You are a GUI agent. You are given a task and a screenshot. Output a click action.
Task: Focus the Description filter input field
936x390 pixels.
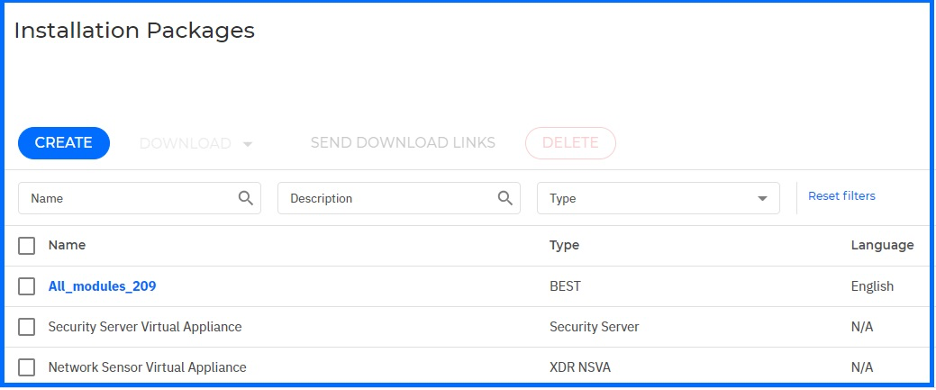click(x=399, y=198)
